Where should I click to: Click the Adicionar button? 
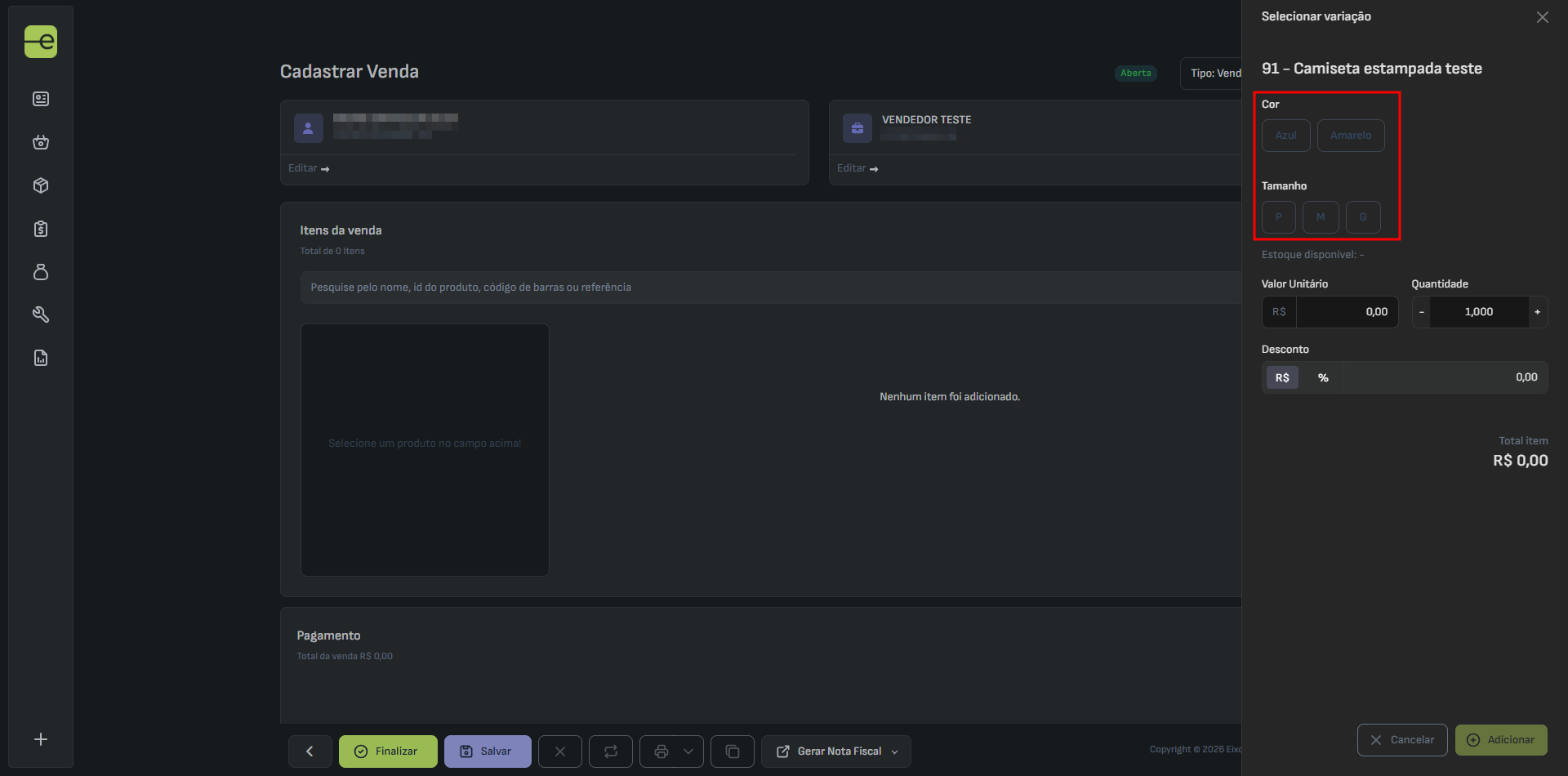click(x=1501, y=740)
